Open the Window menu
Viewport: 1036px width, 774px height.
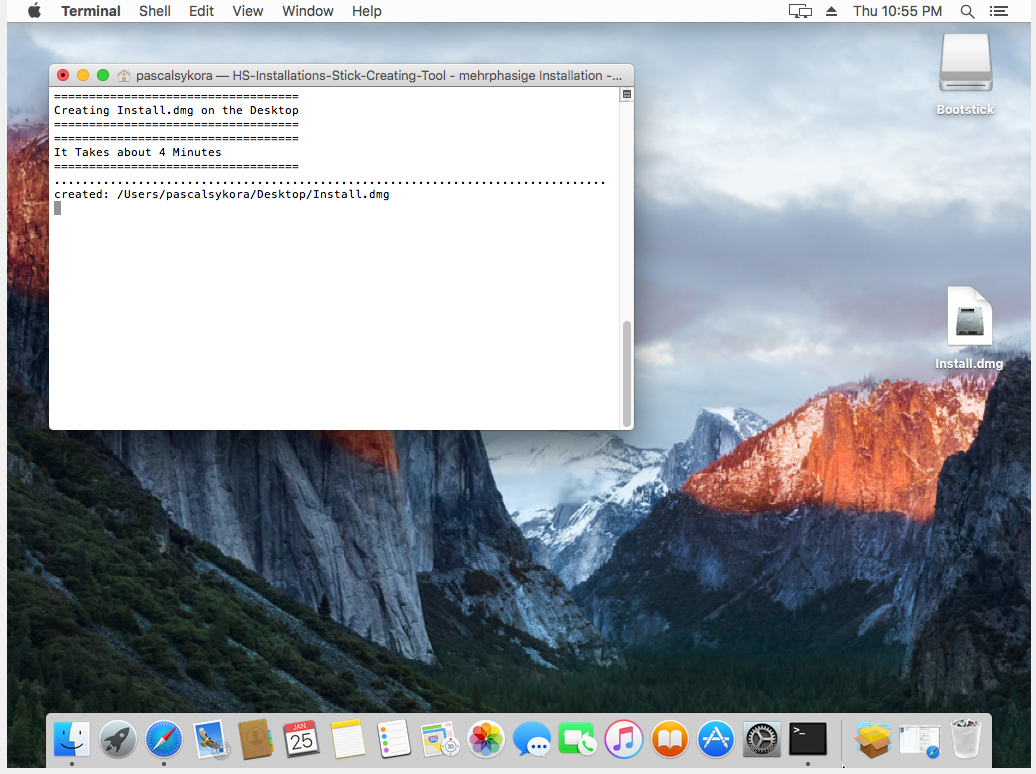click(308, 11)
